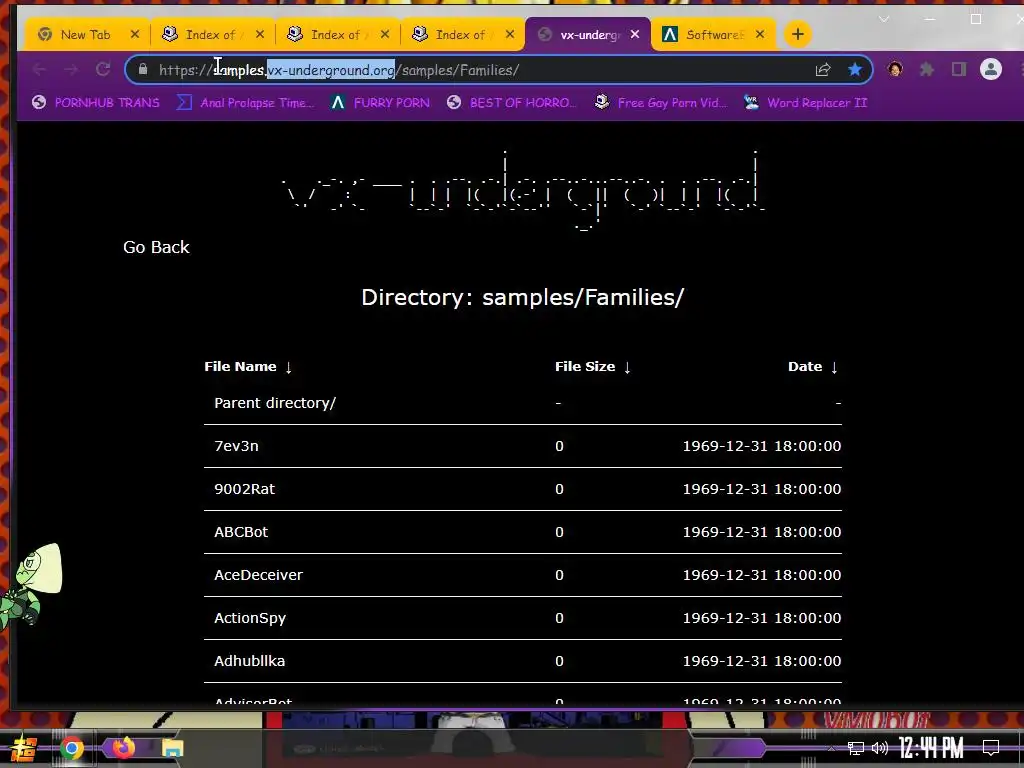This screenshot has width=1024, height=768.
Task: Open the 9002Rat folder
Action: 244,489
